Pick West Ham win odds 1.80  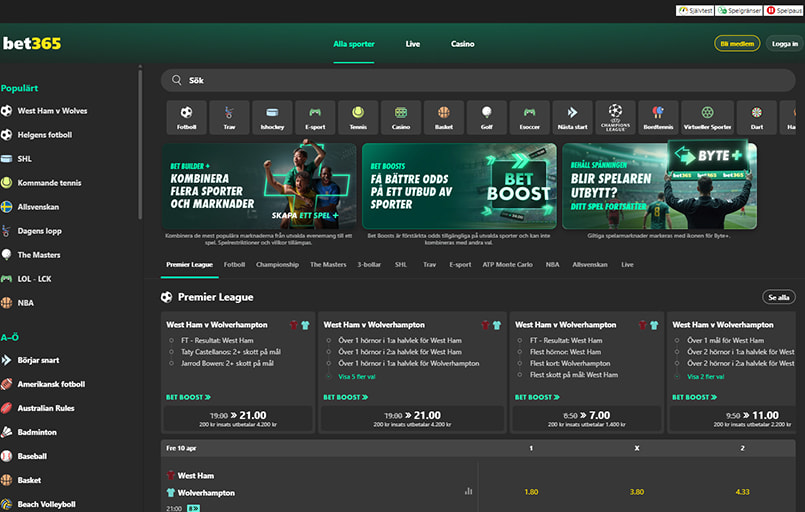click(531, 492)
